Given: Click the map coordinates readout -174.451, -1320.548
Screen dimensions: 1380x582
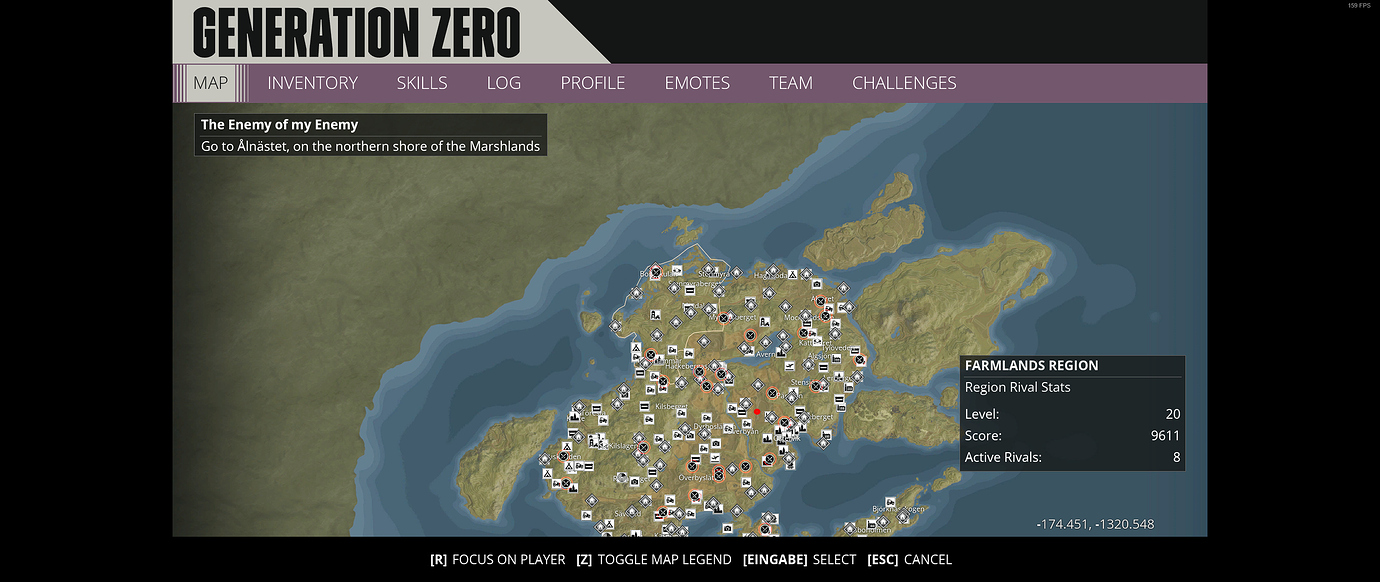Looking at the screenshot, I should [x=1095, y=524].
